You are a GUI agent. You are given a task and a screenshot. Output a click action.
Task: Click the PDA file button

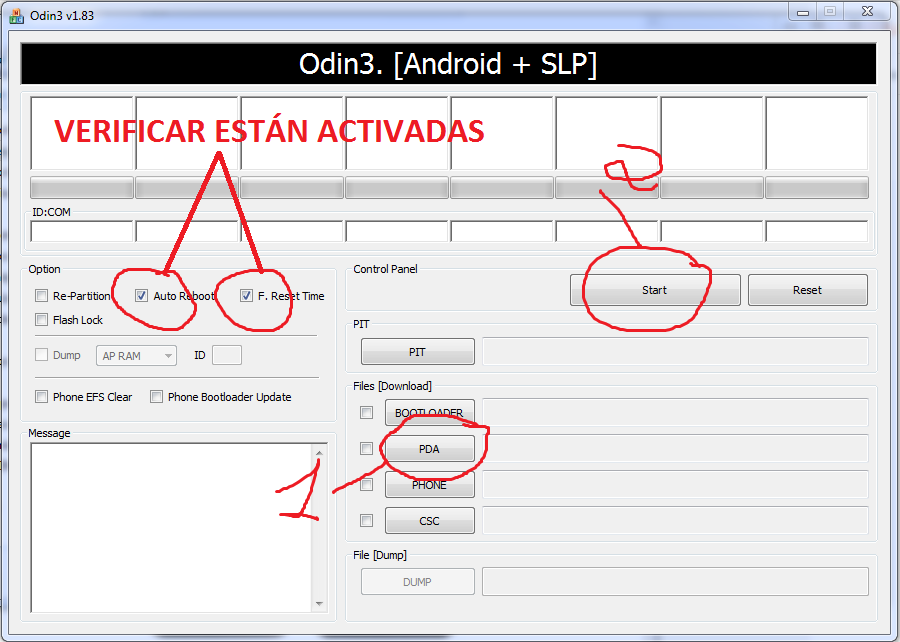click(x=429, y=449)
